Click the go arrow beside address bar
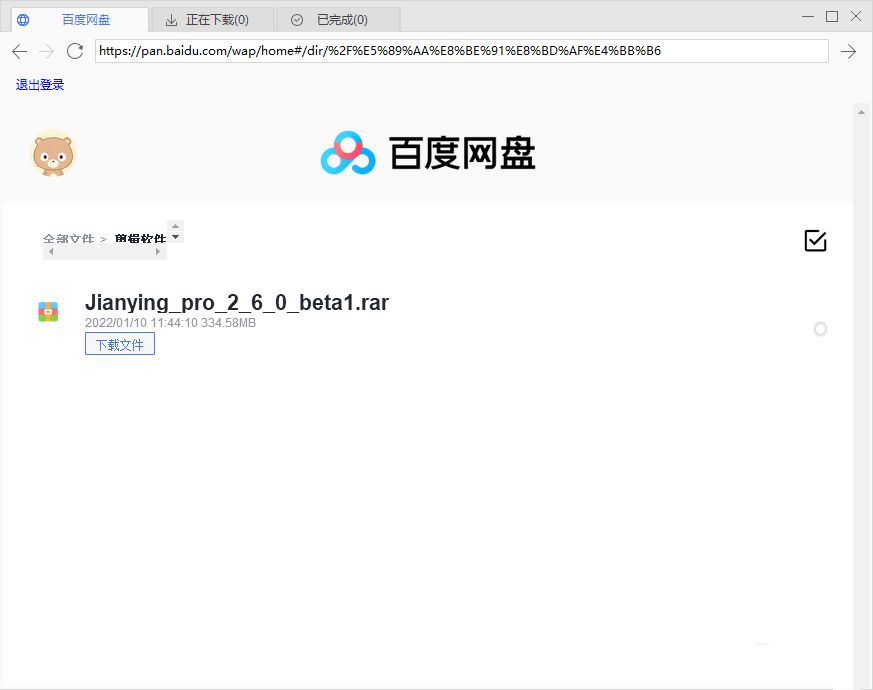Image resolution: width=873 pixels, height=690 pixels. pyautogui.click(x=848, y=52)
